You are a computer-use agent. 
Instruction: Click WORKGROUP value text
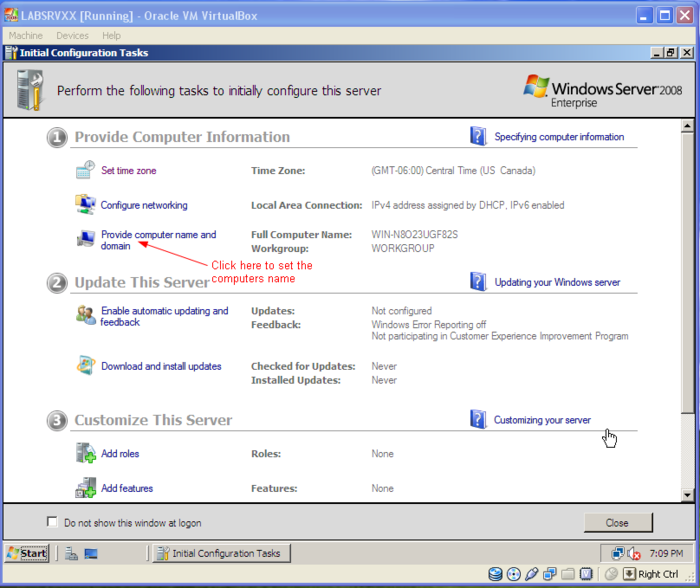coord(403,248)
